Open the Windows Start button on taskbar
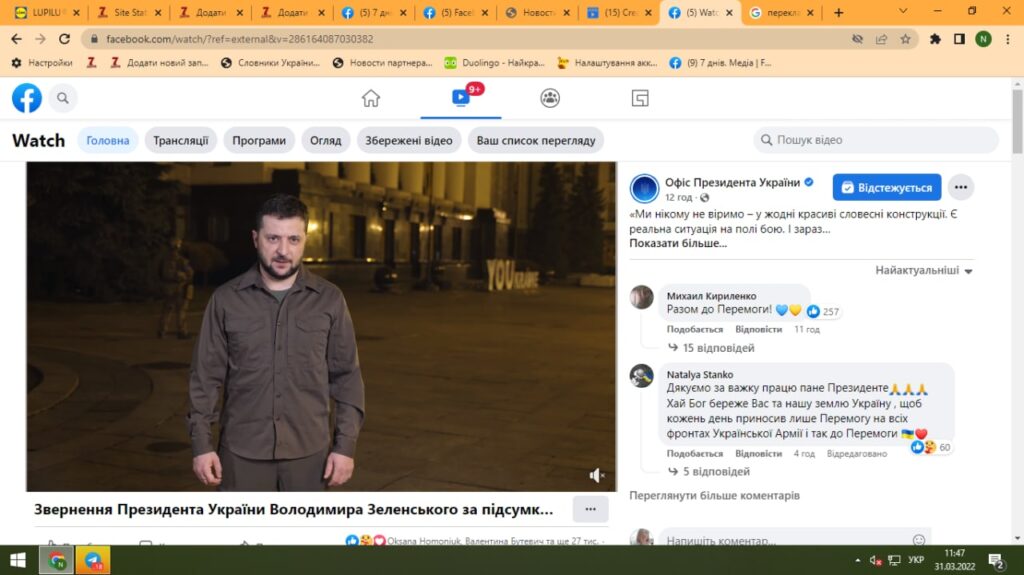The width and height of the screenshot is (1024, 575). pos(18,560)
